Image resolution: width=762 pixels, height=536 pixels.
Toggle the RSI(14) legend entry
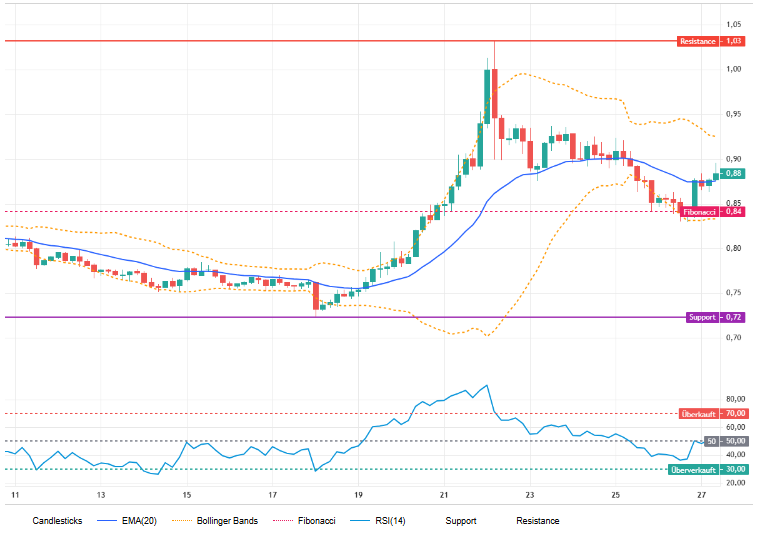[x=390, y=521]
